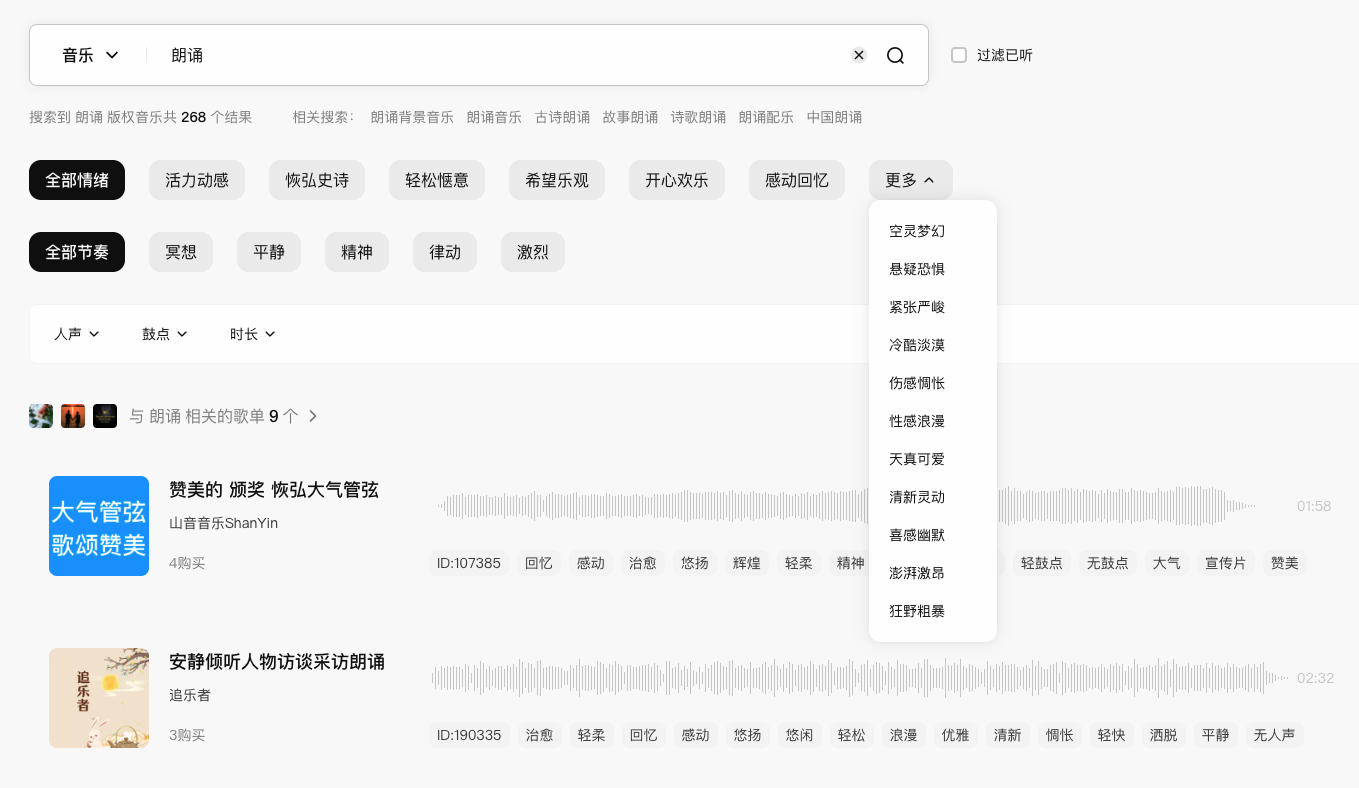Filter by 律动 rhythm
This screenshot has width=1359, height=788.
445,252
